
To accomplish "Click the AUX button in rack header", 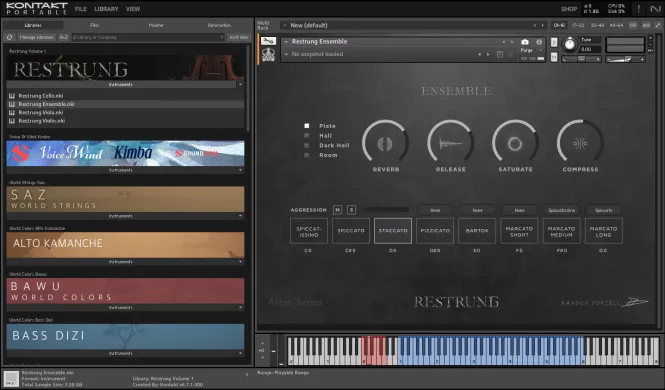I will [646, 25].
